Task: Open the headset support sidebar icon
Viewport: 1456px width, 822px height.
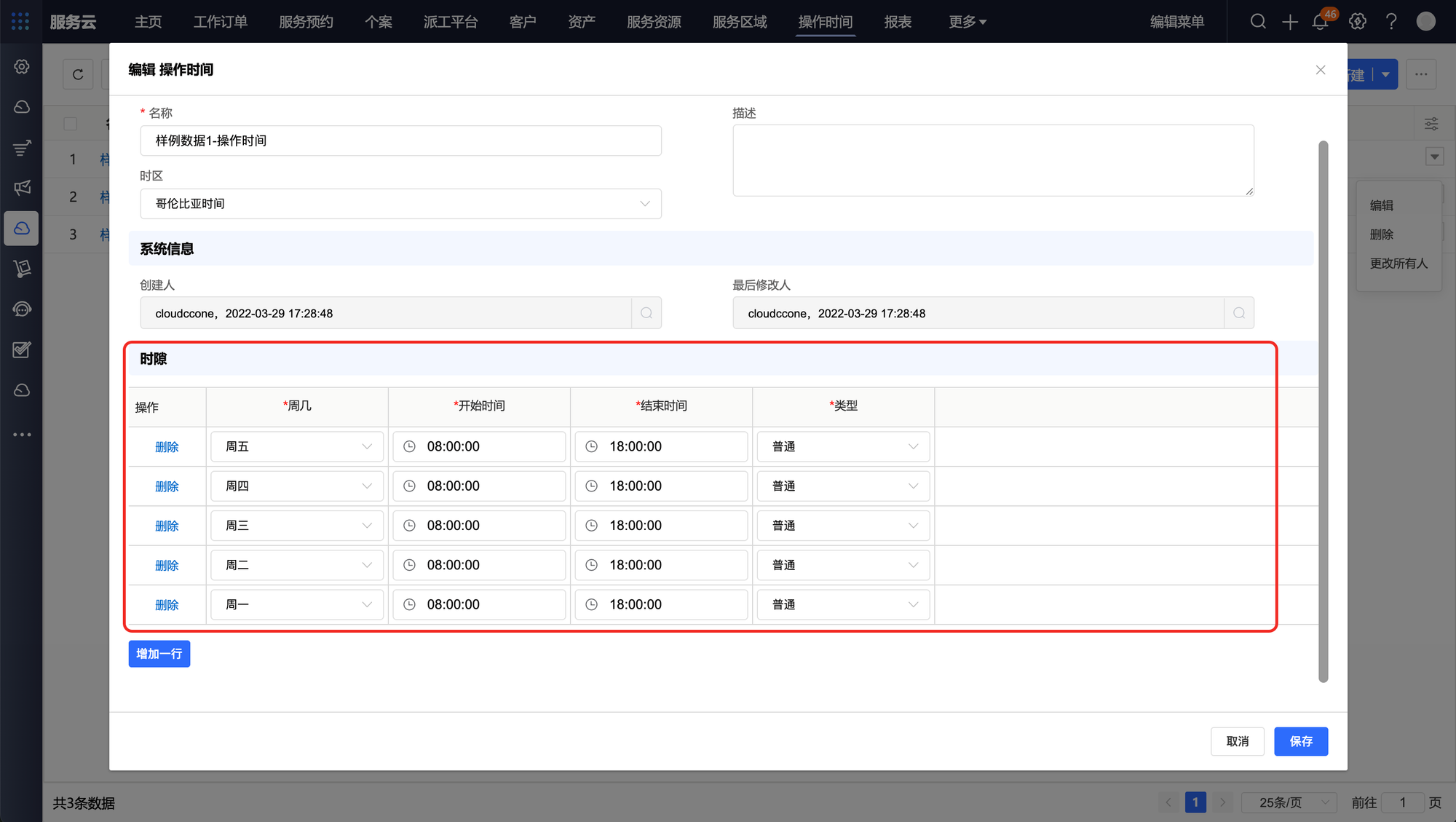Action: [x=22, y=309]
